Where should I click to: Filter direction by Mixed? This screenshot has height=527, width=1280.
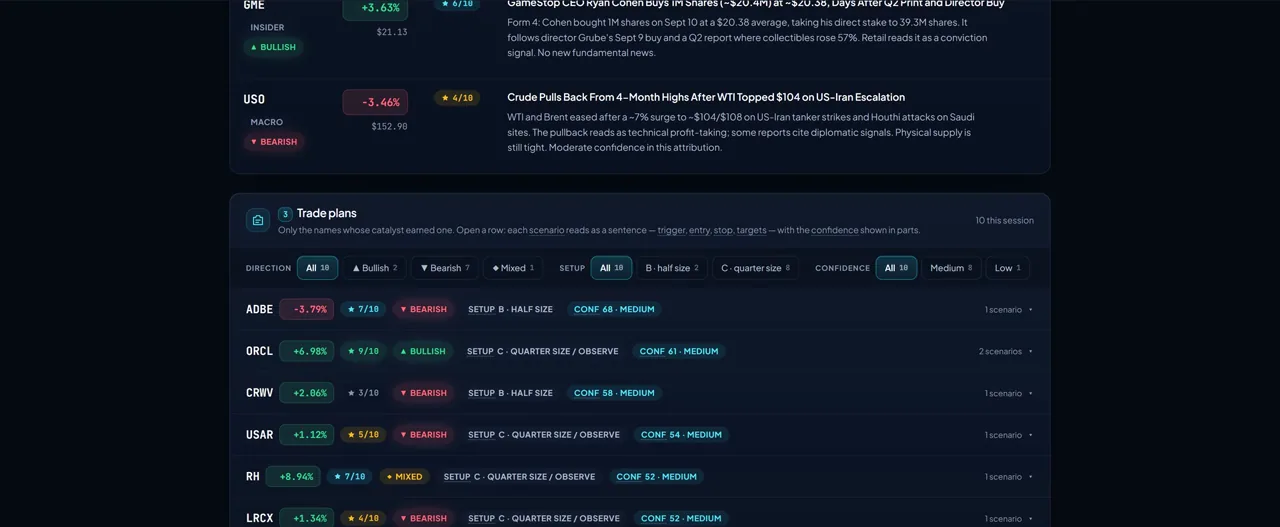513,268
